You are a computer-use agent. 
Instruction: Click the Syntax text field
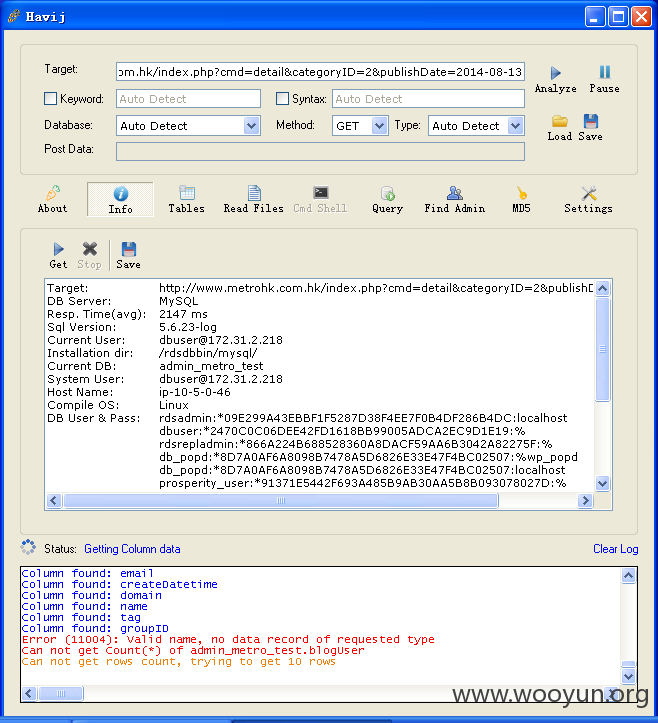pos(428,99)
